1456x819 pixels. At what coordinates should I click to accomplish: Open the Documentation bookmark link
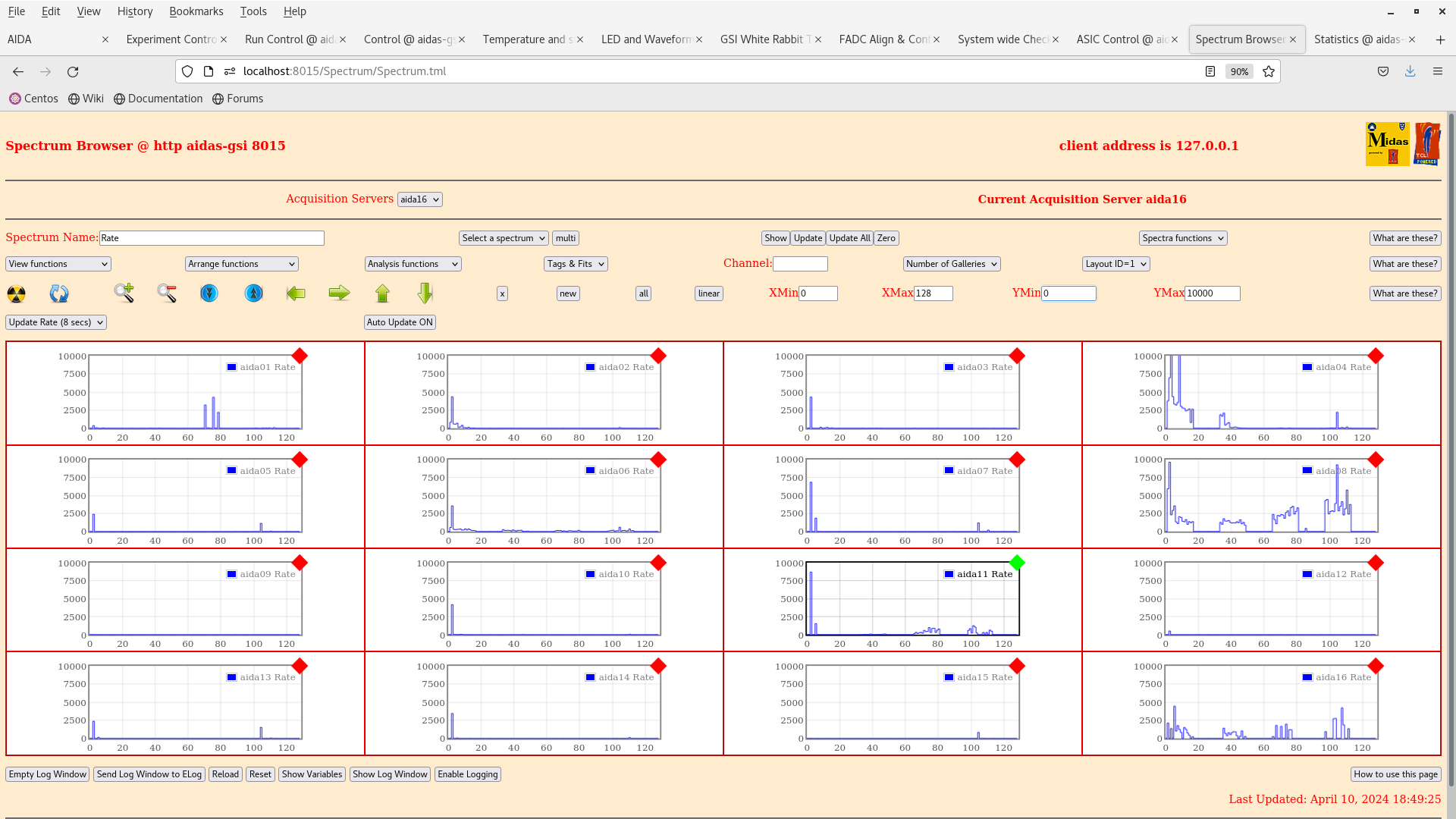pos(158,99)
